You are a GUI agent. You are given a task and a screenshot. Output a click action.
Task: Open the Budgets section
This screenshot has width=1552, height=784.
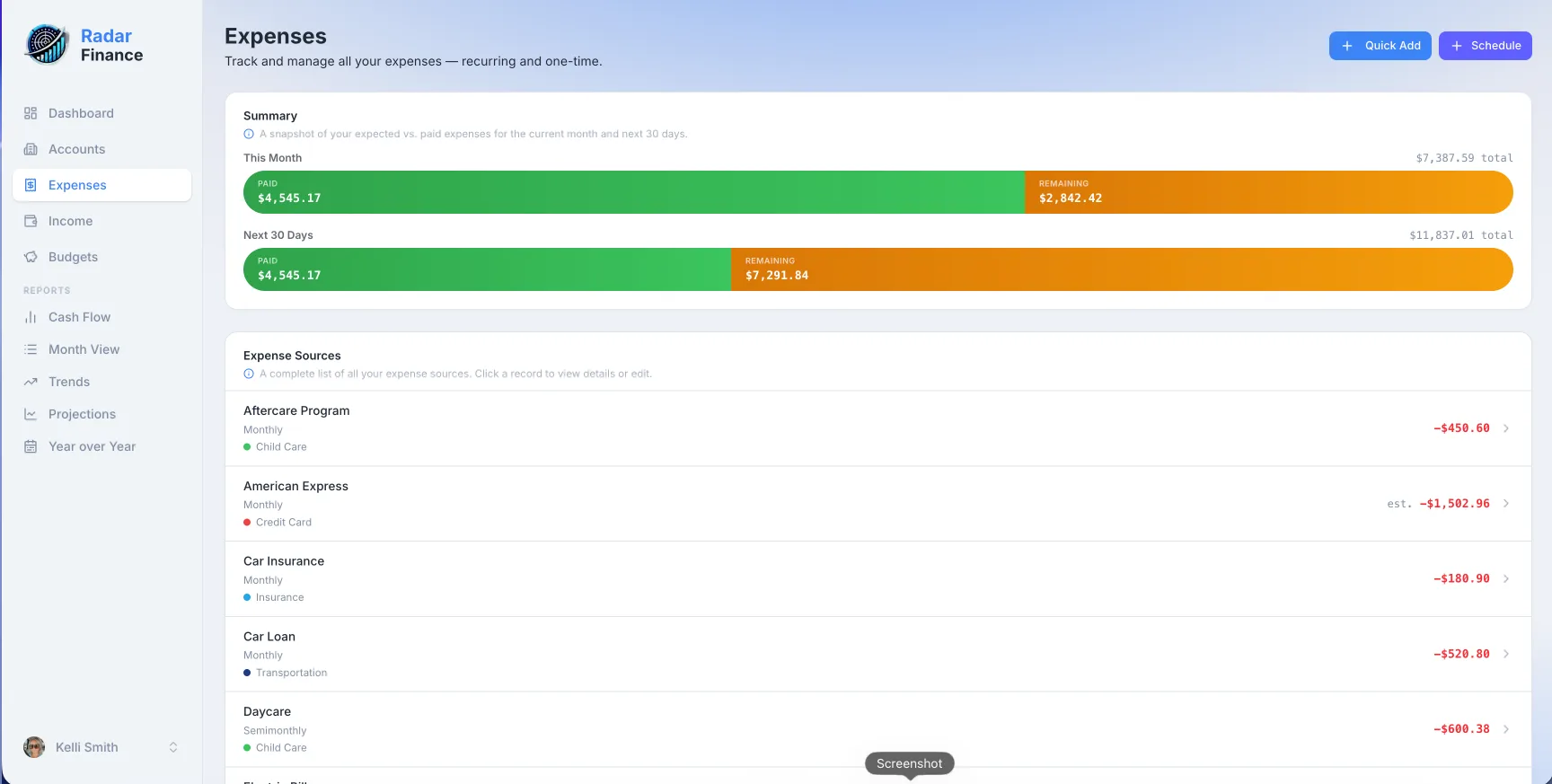(x=101, y=257)
